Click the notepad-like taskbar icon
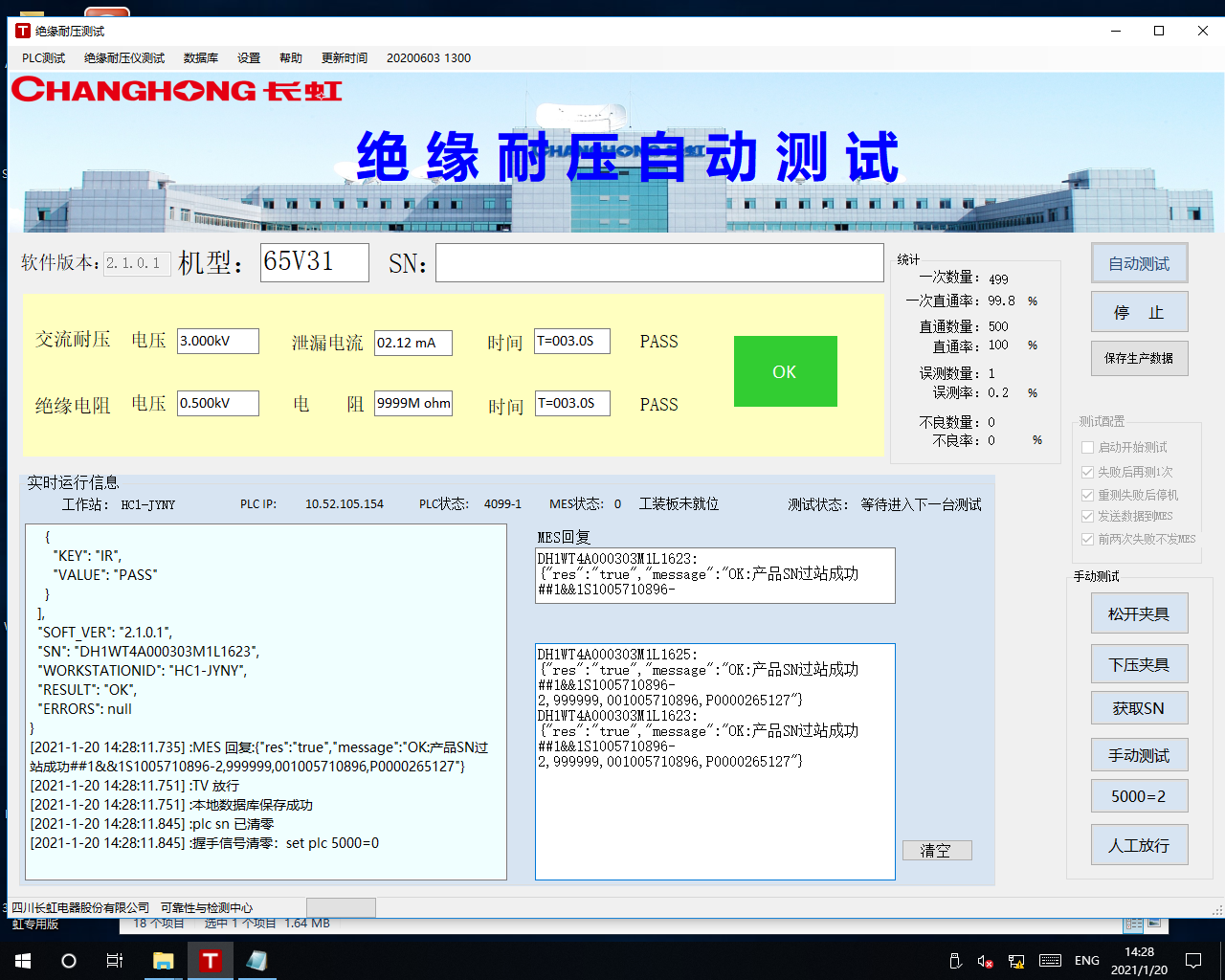Image resolution: width=1225 pixels, height=980 pixels. point(256,961)
